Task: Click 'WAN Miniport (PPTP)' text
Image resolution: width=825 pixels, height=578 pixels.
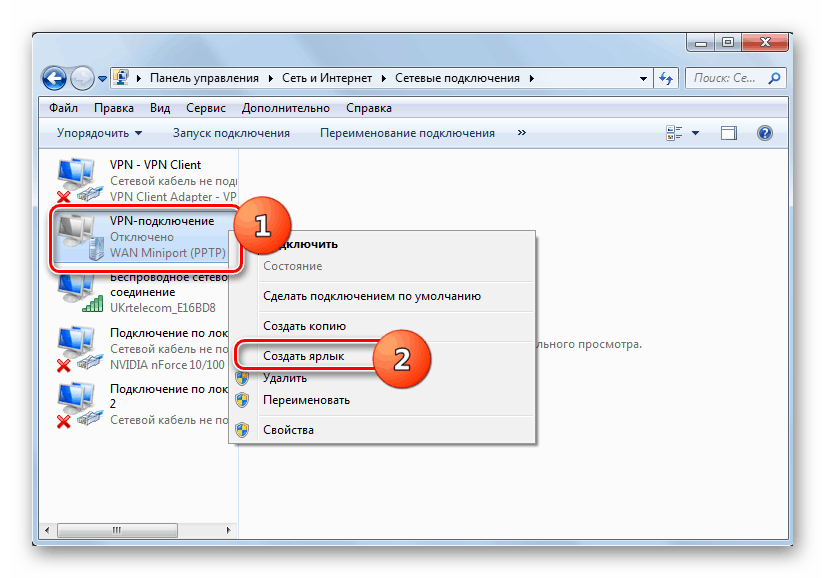Action: (x=167, y=253)
